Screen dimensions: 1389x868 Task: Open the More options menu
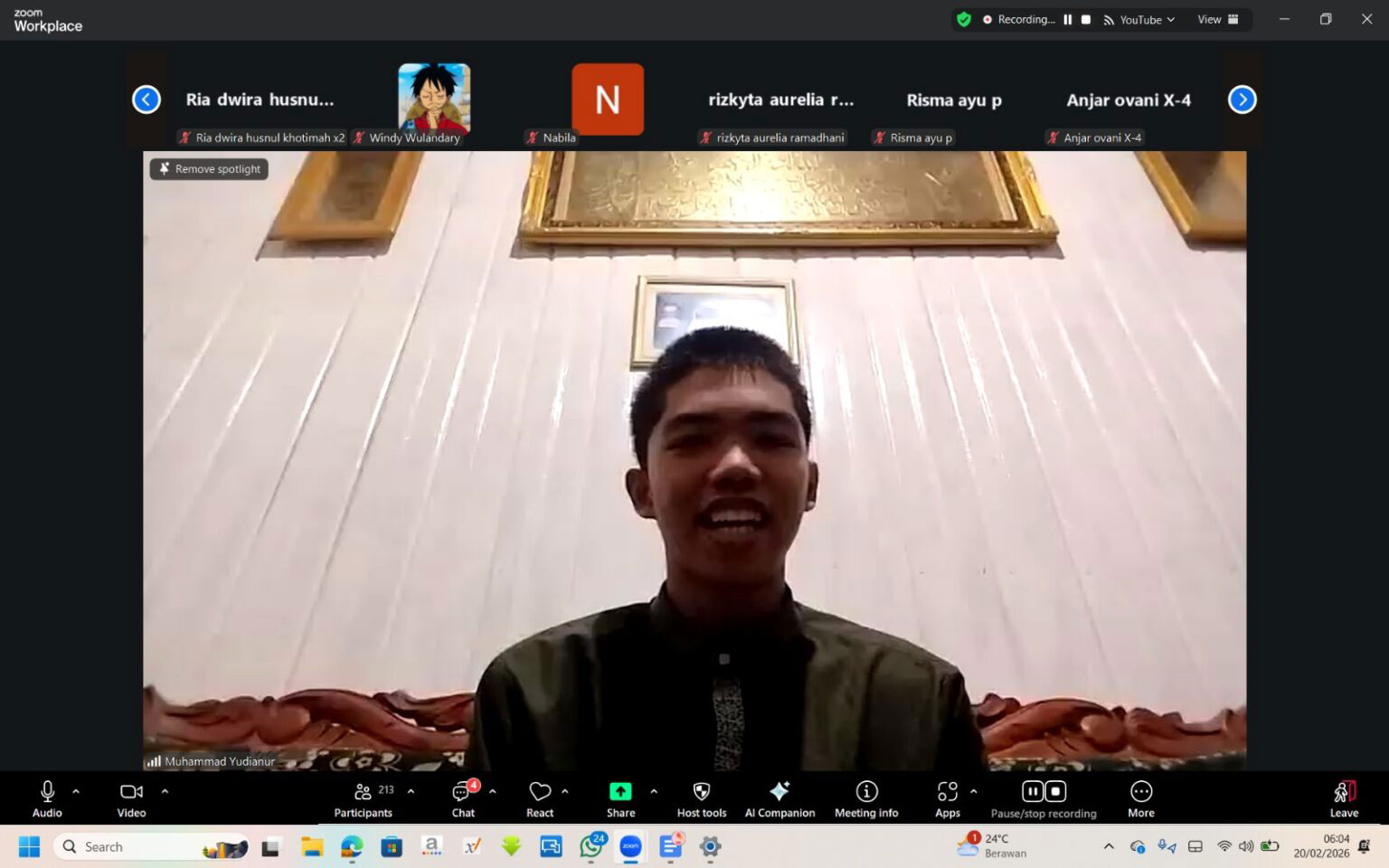click(1140, 797)
